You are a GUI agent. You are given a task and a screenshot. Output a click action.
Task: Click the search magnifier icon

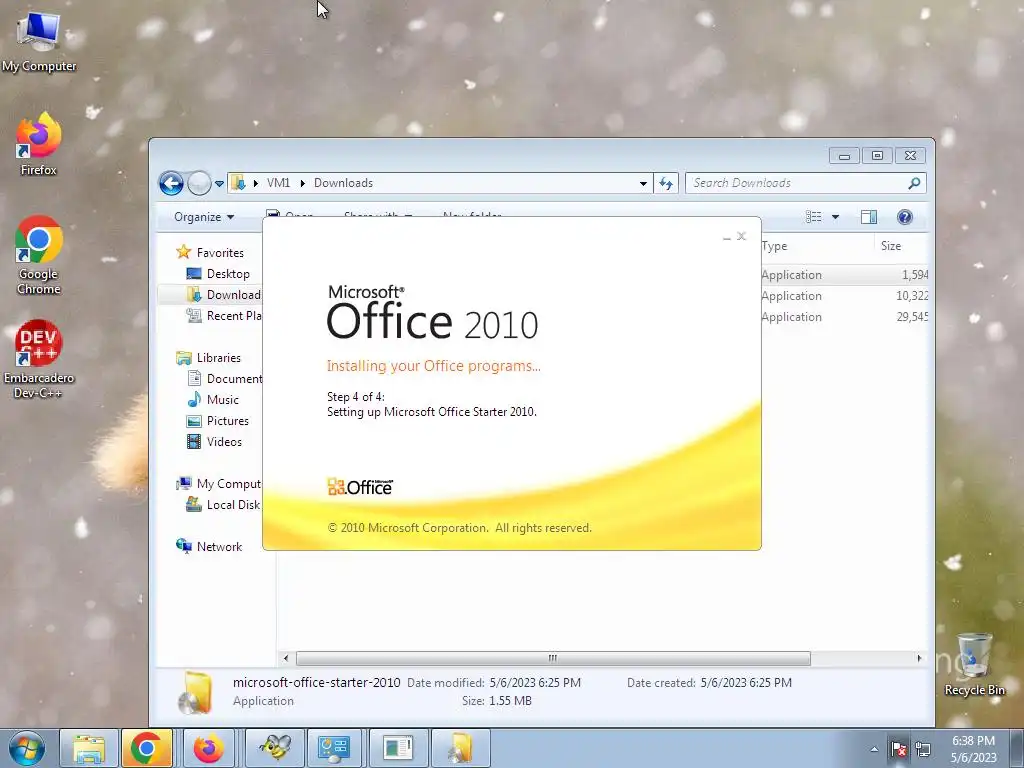(x=914, y=184)
